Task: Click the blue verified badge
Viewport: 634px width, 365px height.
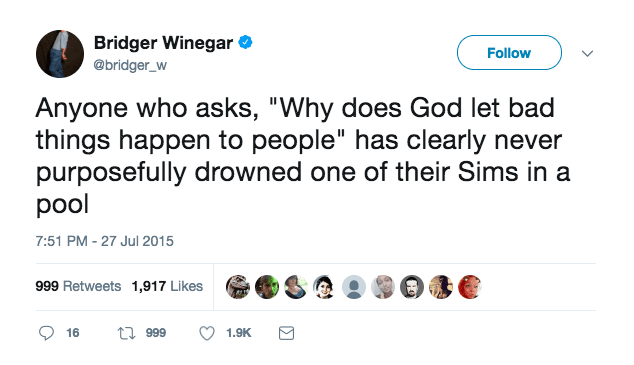Action: [x=245, y=42]
